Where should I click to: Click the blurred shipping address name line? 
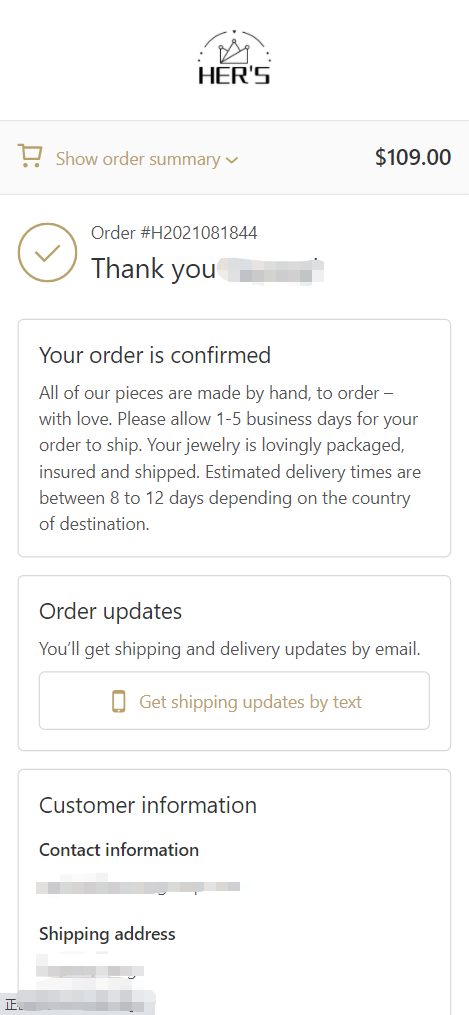90,967
